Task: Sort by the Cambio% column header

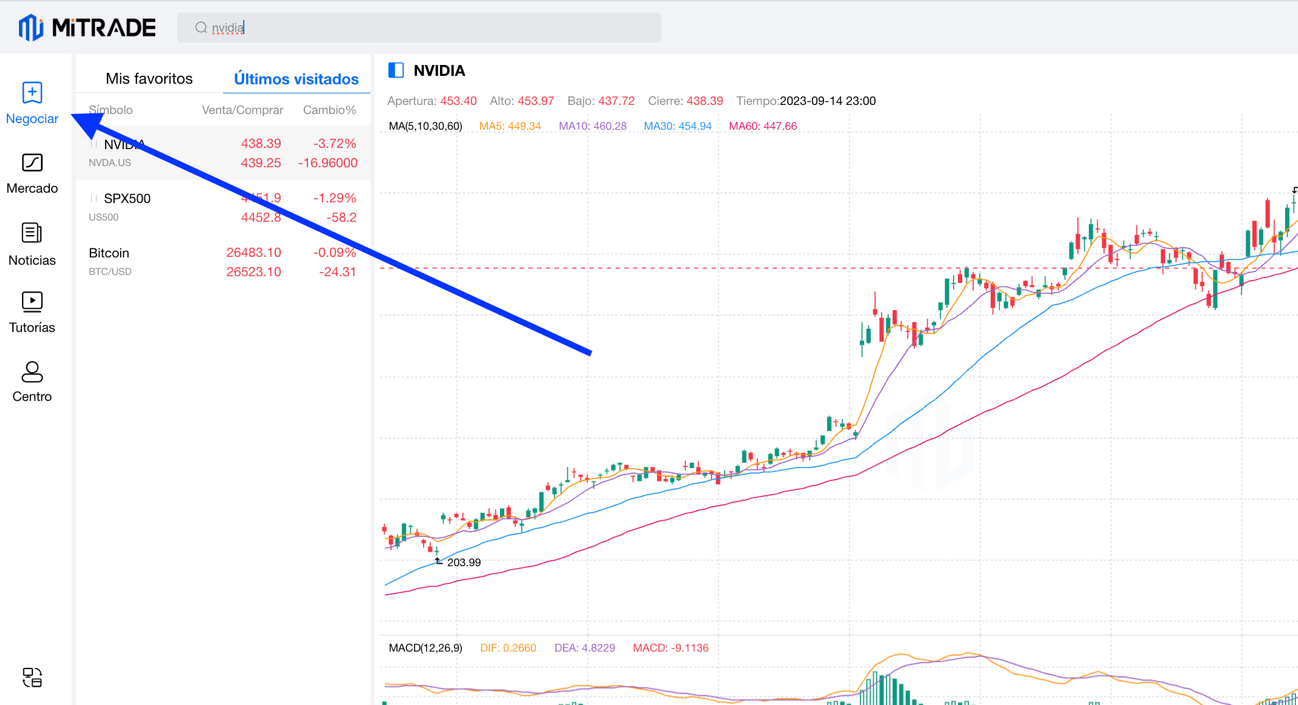Action: (x=329, y=110)
